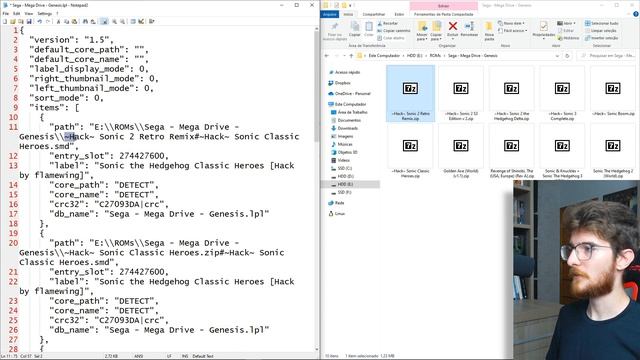This screenshot has width=640, height=360.
Task: Click the Find binoculars icon in Notepad2 toolbar
Action: tap(85, 21)
